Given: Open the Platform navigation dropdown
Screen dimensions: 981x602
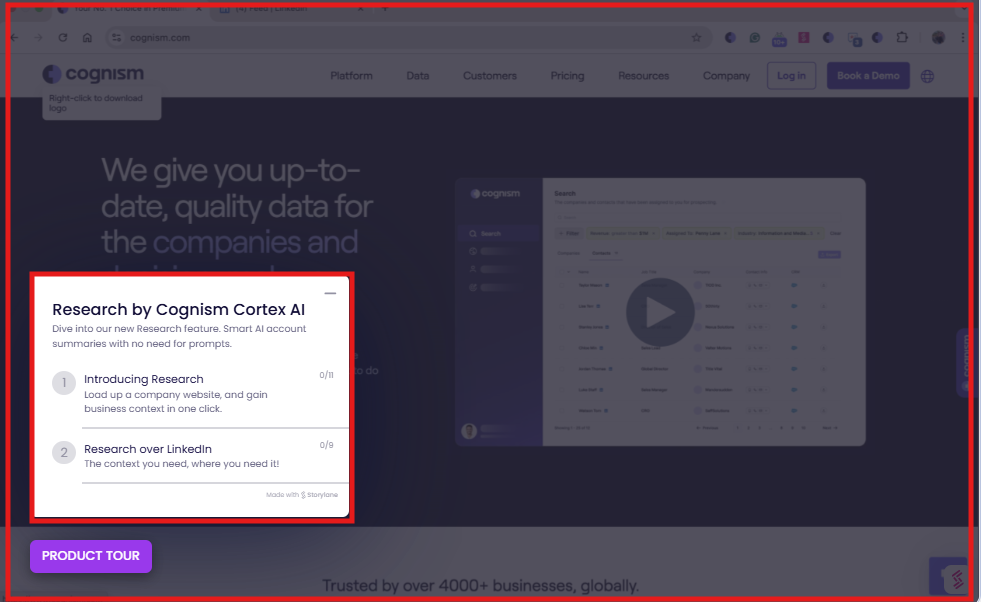Looking at the screenshot, I should (351, 75).
